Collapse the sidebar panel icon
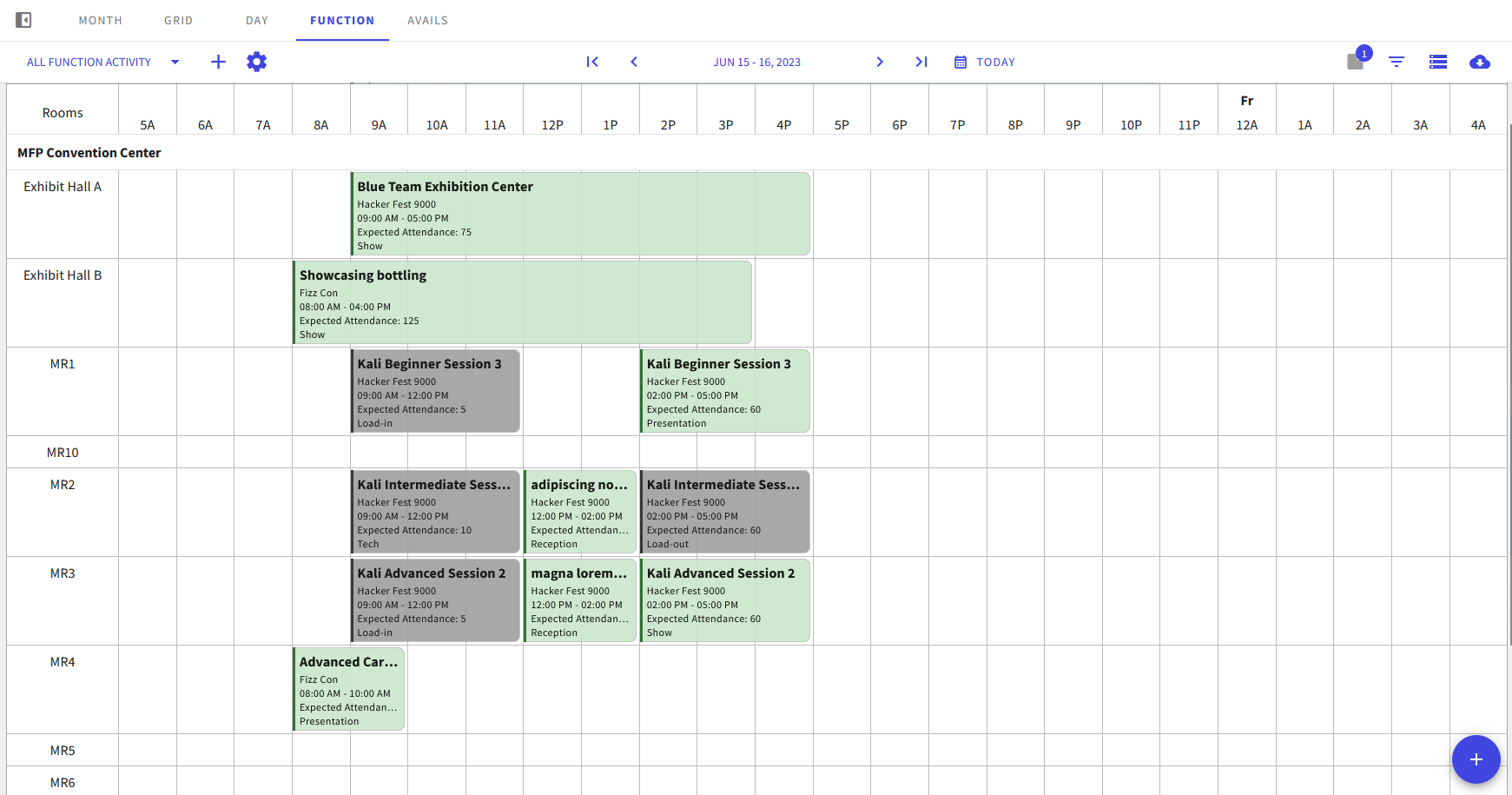Screen dimensions: 1512x795 (23, 20)
